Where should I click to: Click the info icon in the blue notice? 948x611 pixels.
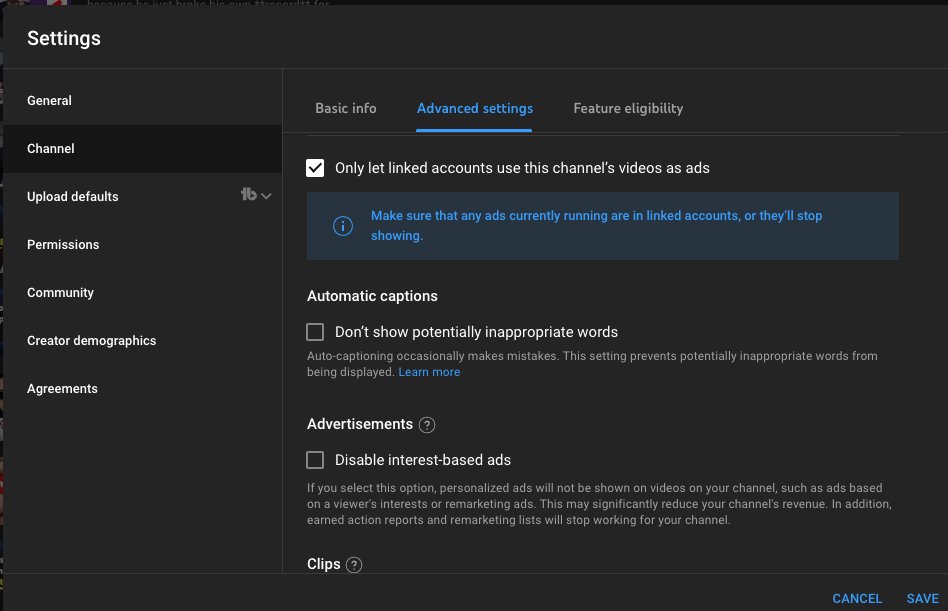coord(342,226)
